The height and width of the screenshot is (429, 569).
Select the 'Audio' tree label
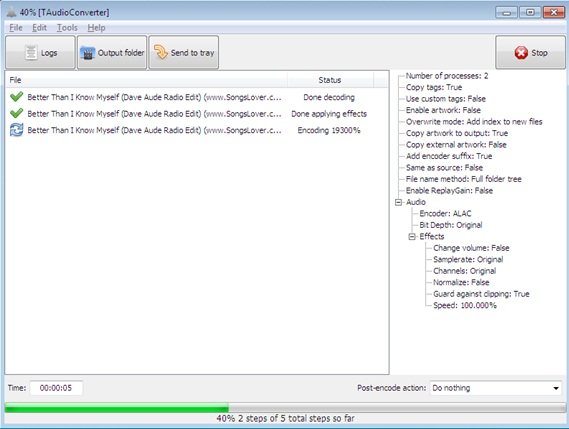coord(416,202)
